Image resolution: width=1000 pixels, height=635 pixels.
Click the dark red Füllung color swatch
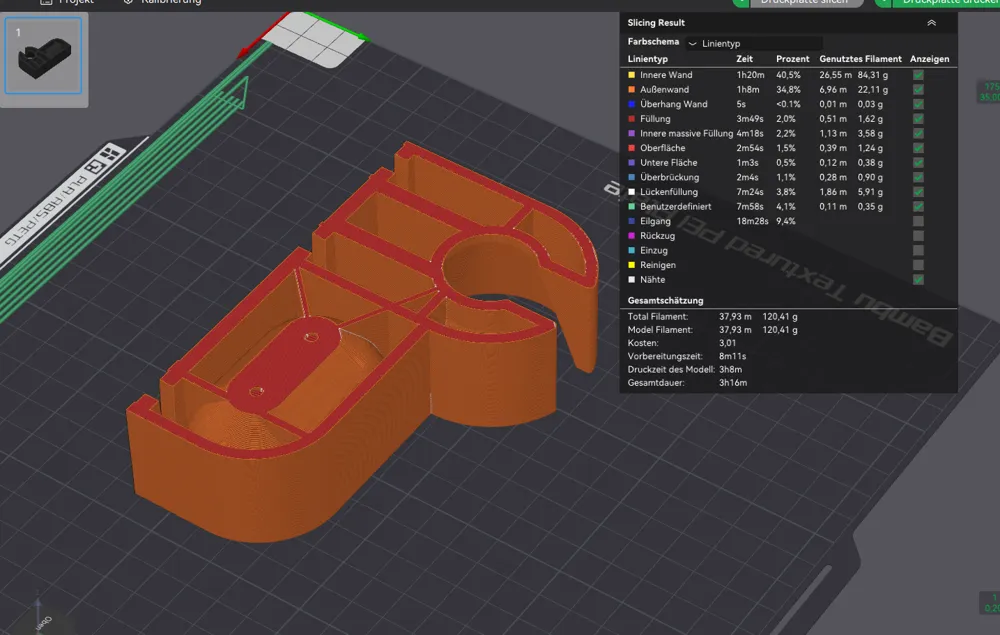click(x=631, y=119)
